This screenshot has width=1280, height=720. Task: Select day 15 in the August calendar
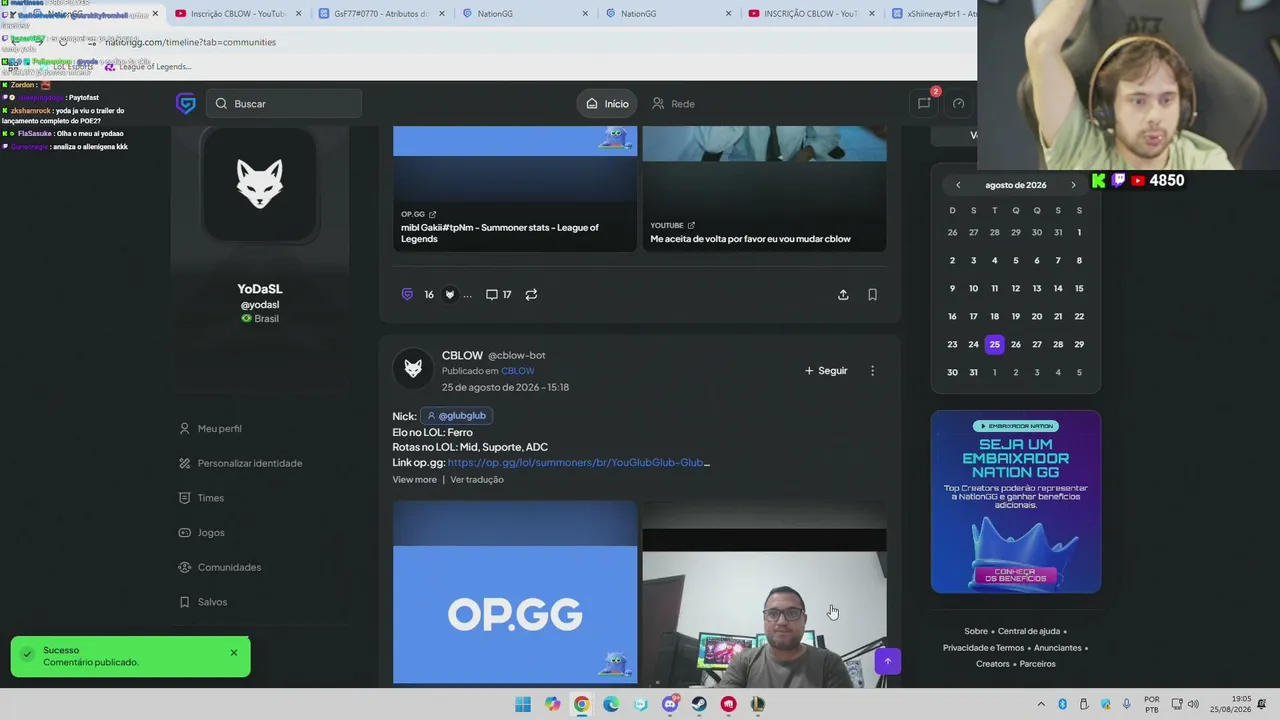tap(1079, 288)
